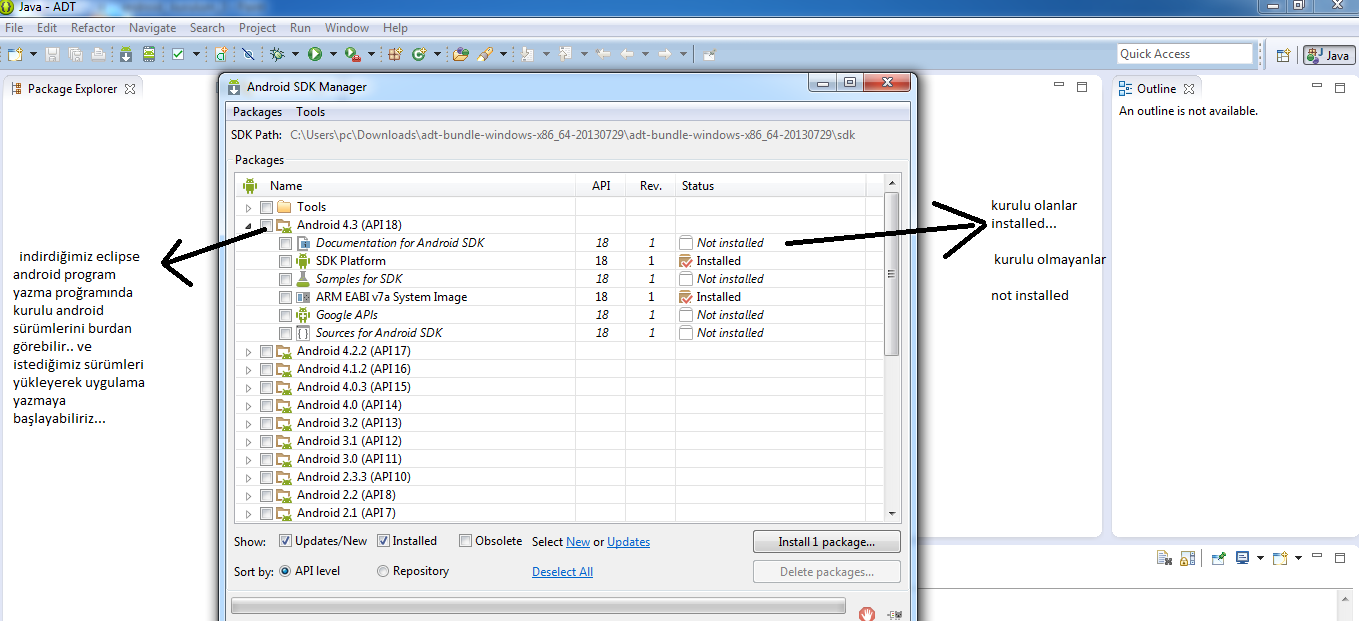
Task: Expand the Android 2.3.3 (API 10) group
Action: [x=249, y=477]
